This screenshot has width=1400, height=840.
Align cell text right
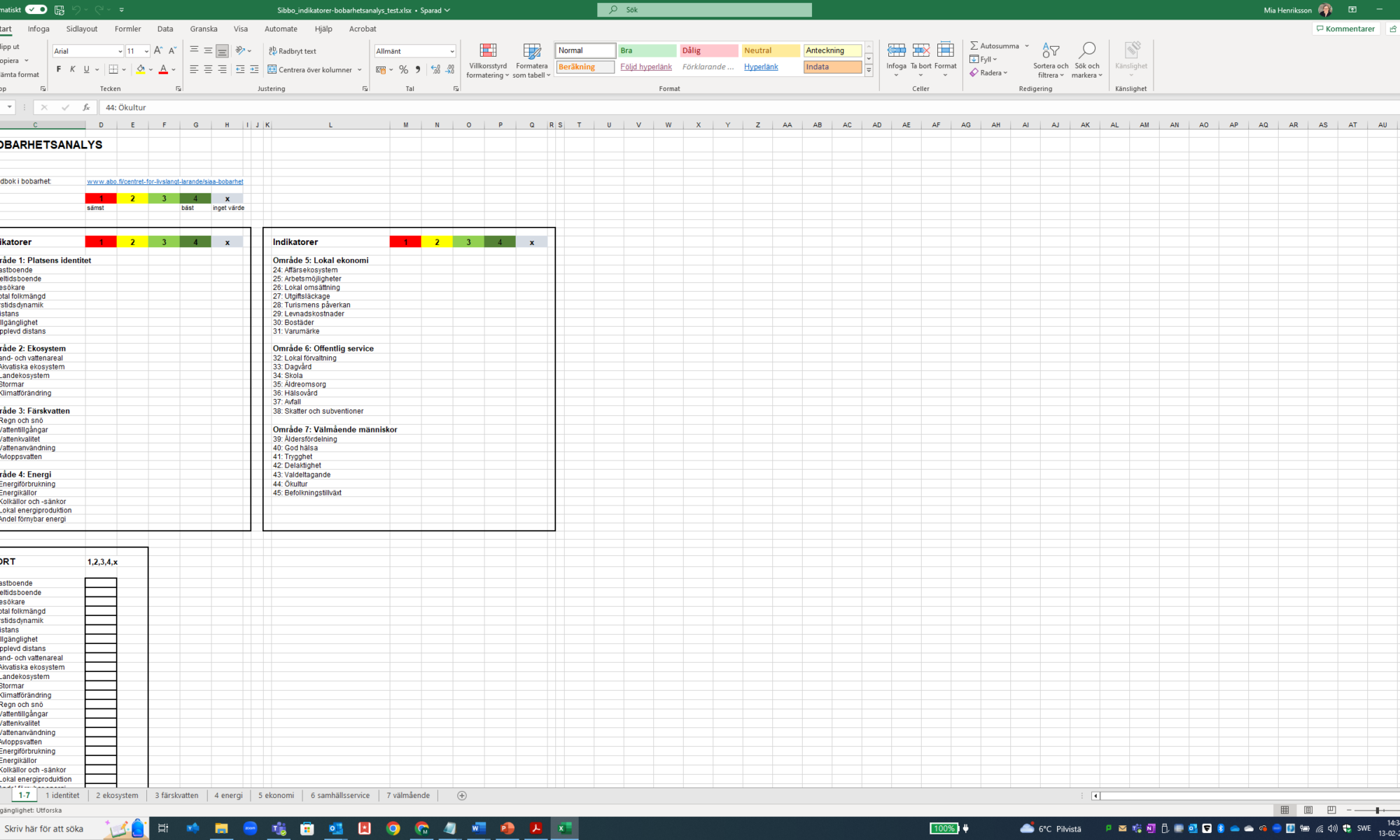222,69
